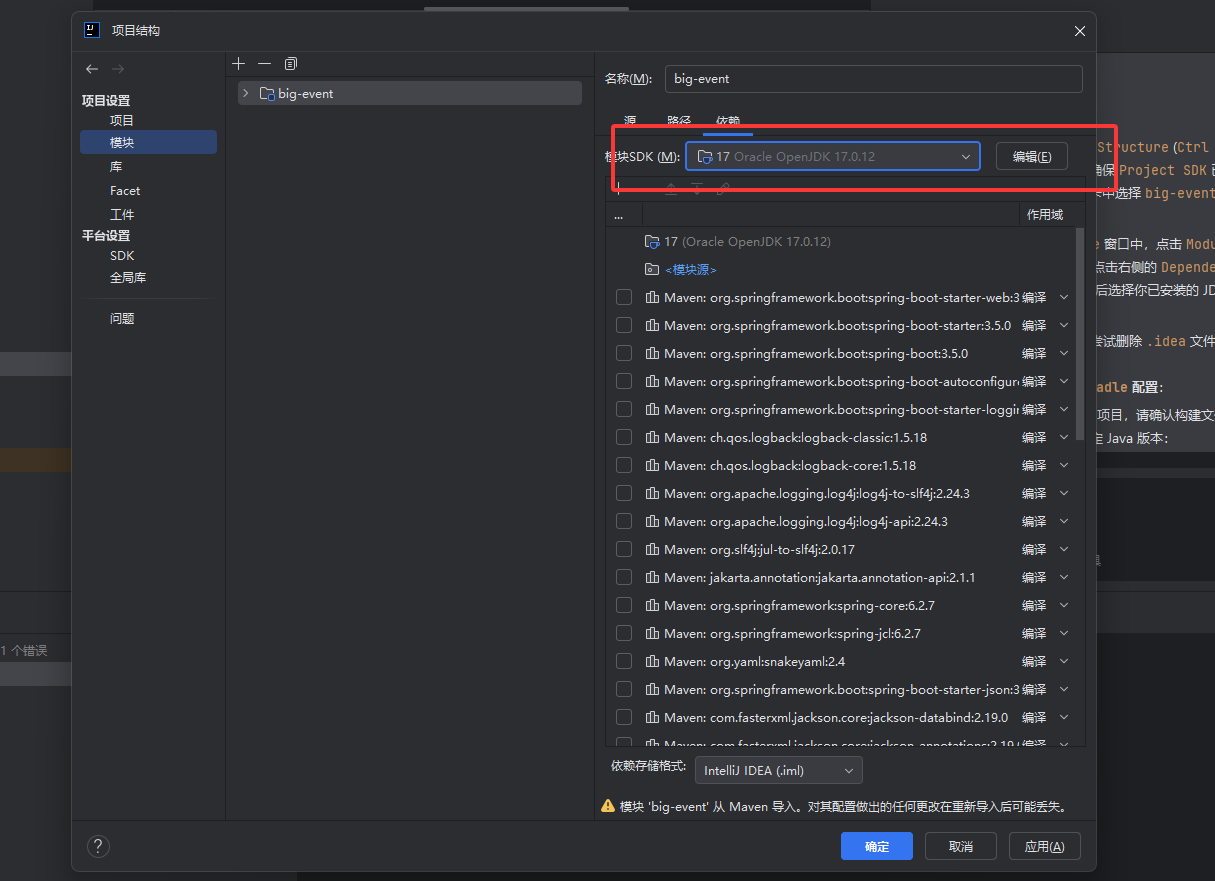
Task: Tick export checkbox for spring-boot-autoconfigure
Action: 624,381
